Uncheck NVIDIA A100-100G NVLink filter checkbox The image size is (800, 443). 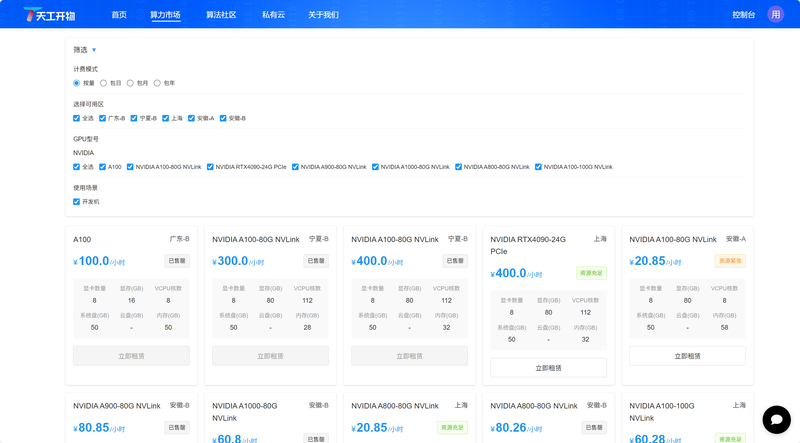pos(538,167)
